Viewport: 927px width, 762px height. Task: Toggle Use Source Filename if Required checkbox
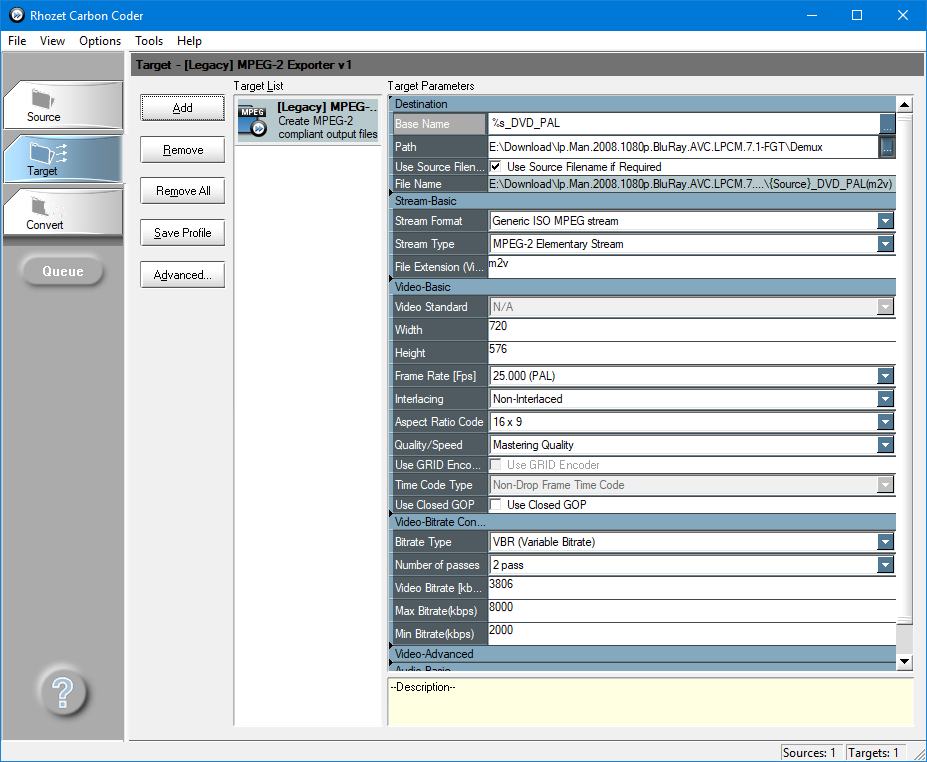coord(495,167)
